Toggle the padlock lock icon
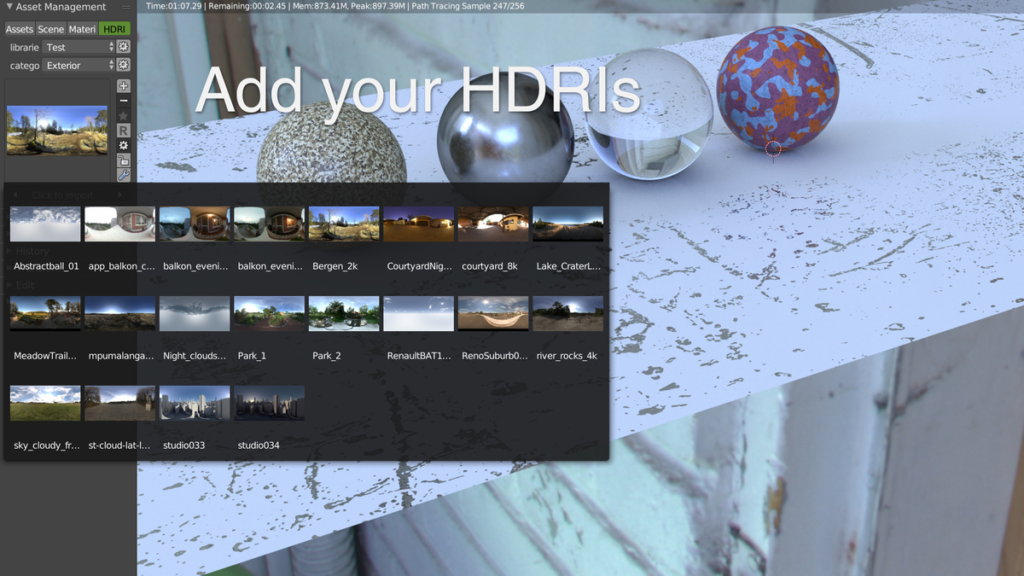This screenshot has width=1024, height=576. coord(124,160)
